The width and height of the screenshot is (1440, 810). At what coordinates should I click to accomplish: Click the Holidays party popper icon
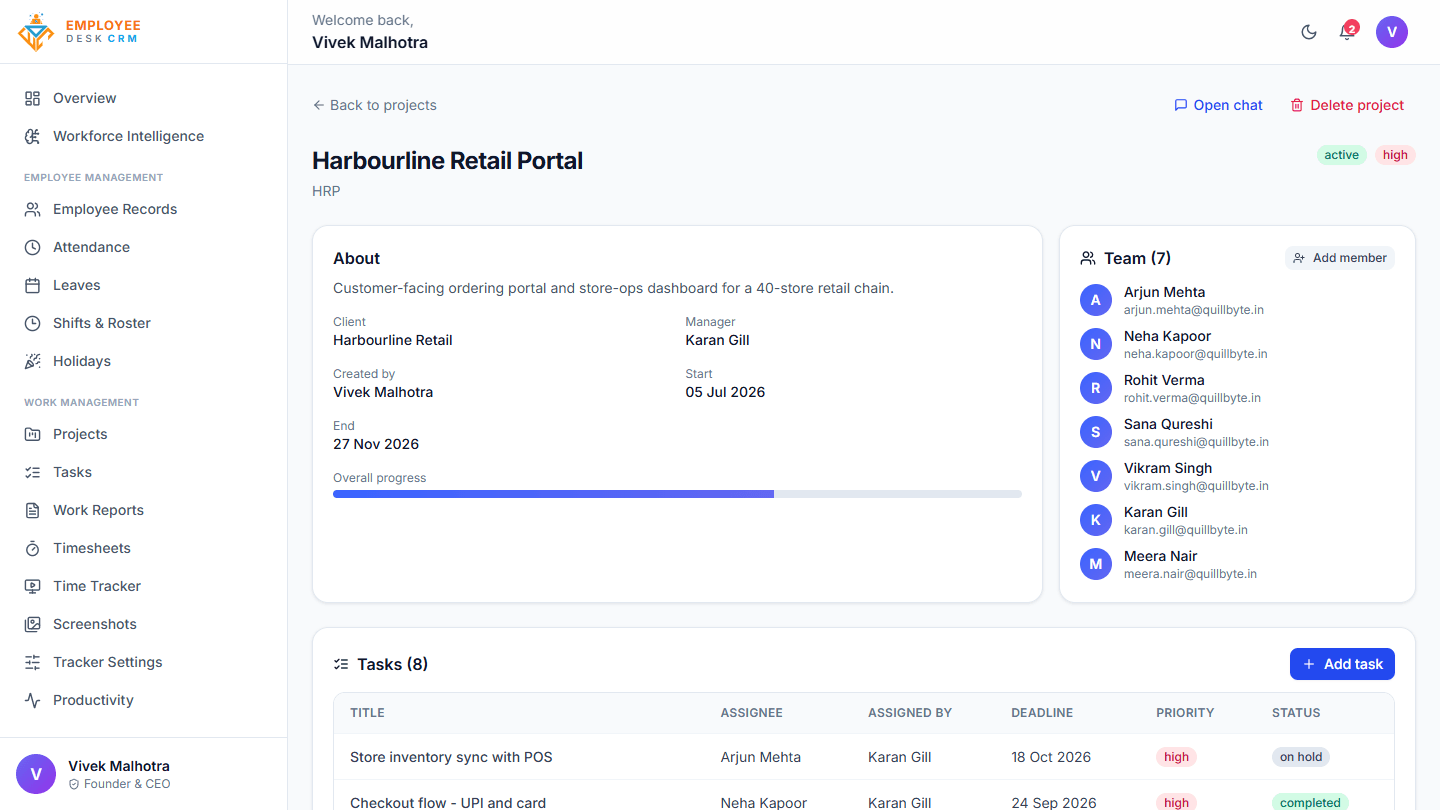coord(33,361)
